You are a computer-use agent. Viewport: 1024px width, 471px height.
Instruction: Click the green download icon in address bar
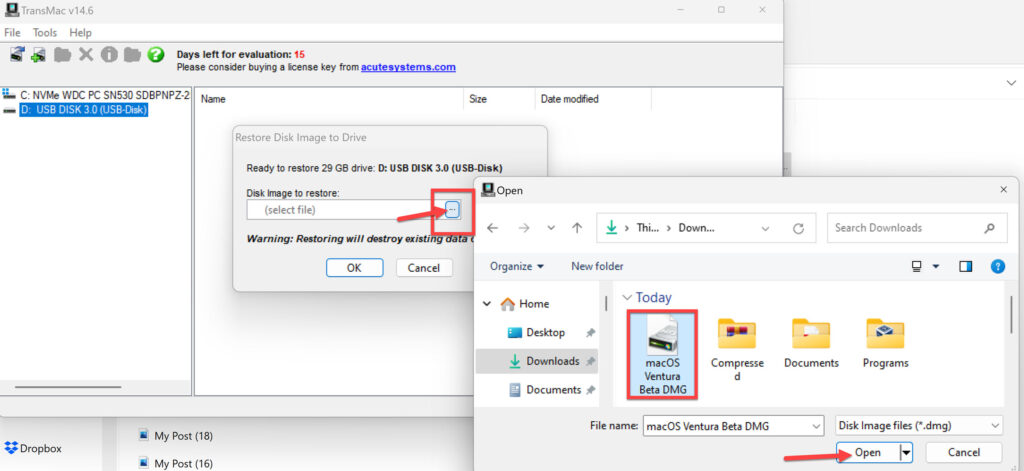611,228
